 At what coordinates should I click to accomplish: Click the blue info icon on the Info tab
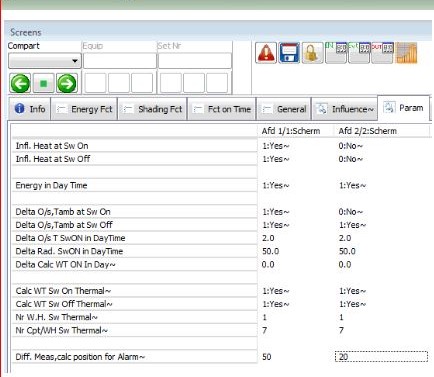coord(20,108)
